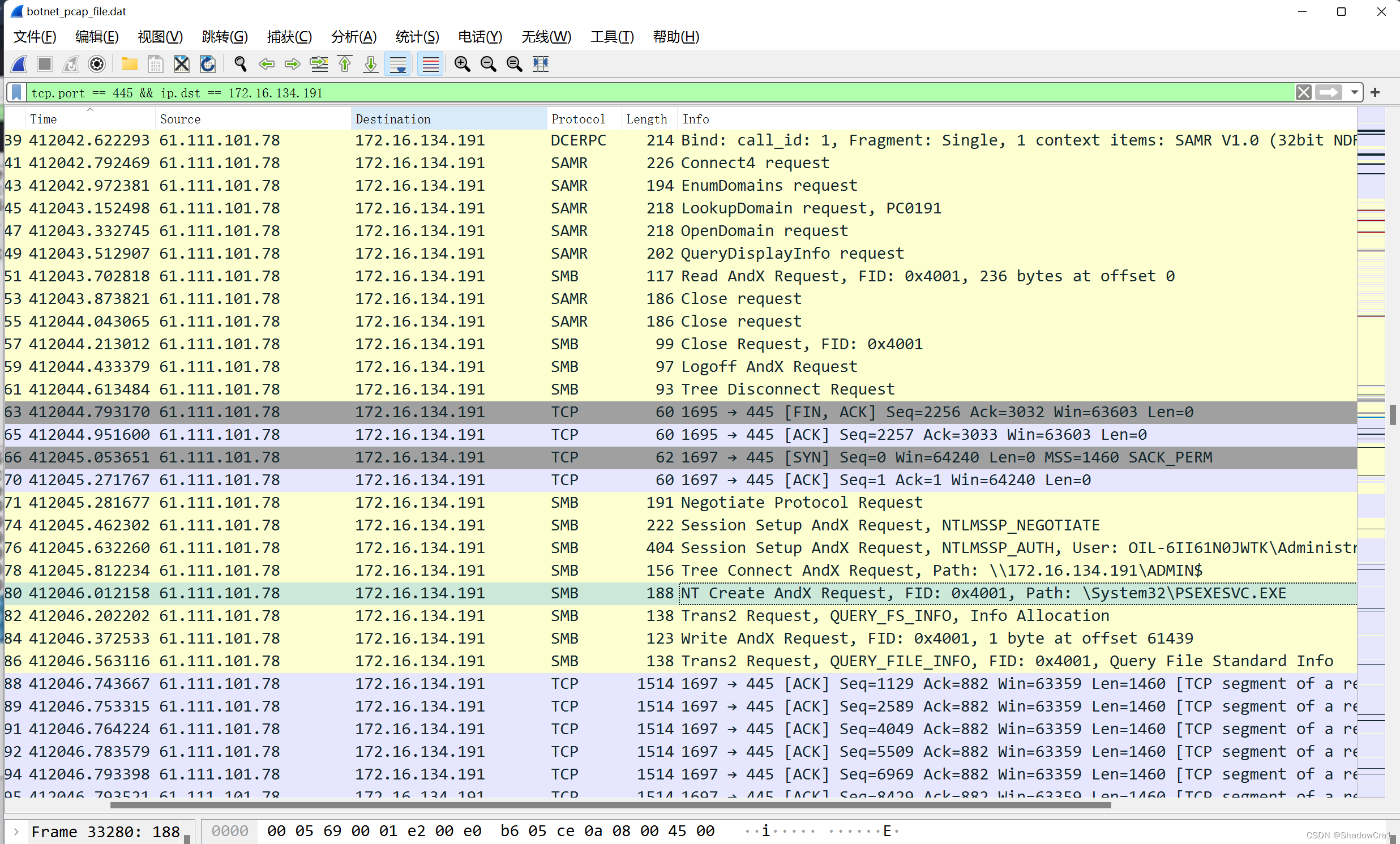Select the Write AndX Request offset 61439 packet
This screenshot has width=1400, height=844.
click(680, 639)
